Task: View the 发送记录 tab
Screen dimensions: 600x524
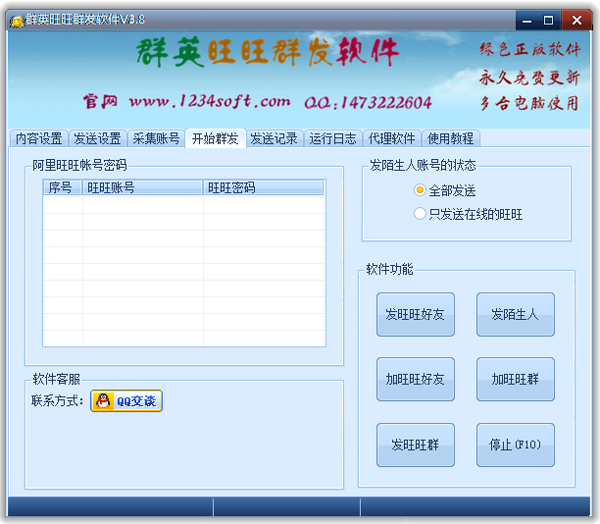Action: [274, 139]
